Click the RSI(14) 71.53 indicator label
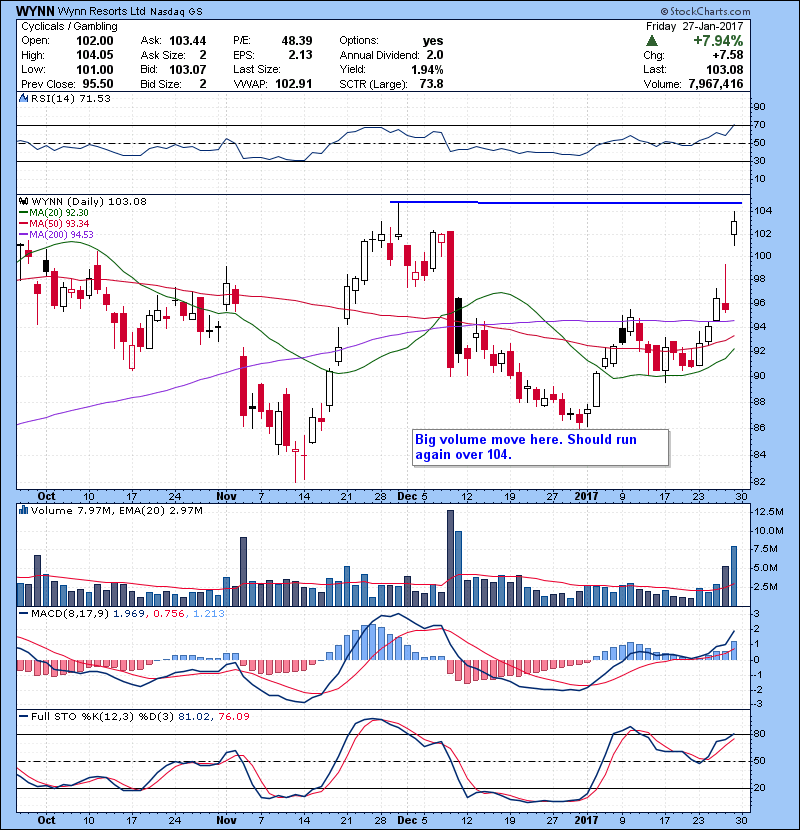800x830 pixels. pyautogui.click(x=71, y=98)
